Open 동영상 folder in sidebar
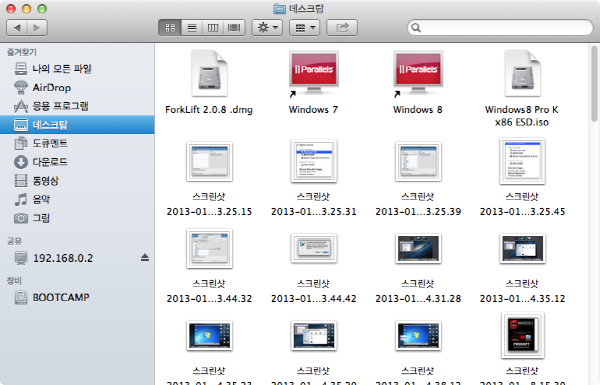 [x=77, y=181]
